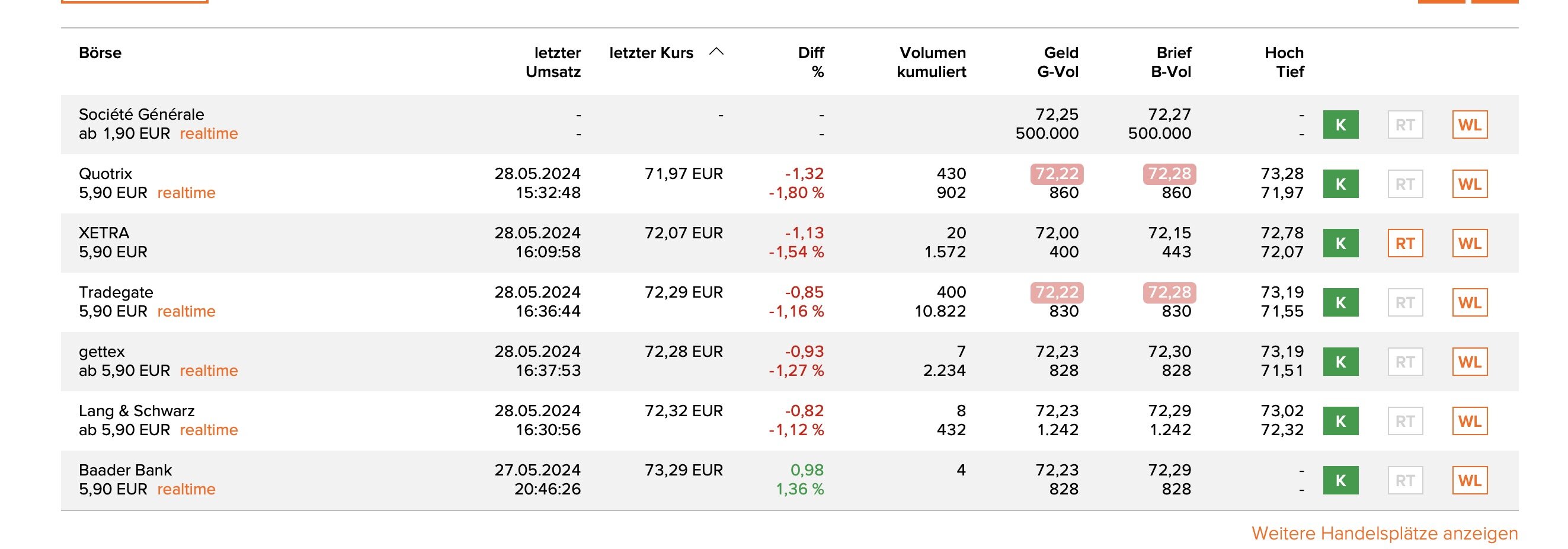1568x549 pixels.
Task: Add Société Générale to watchlist via WL
Action: tap(1470, 125)
